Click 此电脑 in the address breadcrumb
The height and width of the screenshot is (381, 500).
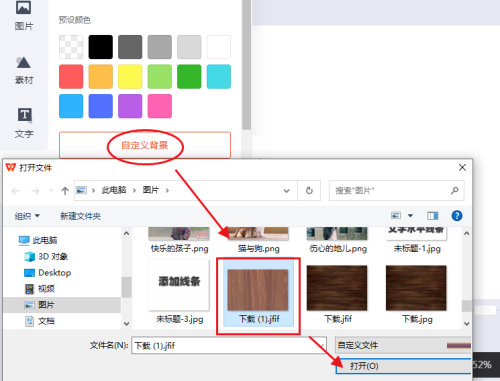click(114, 190)
